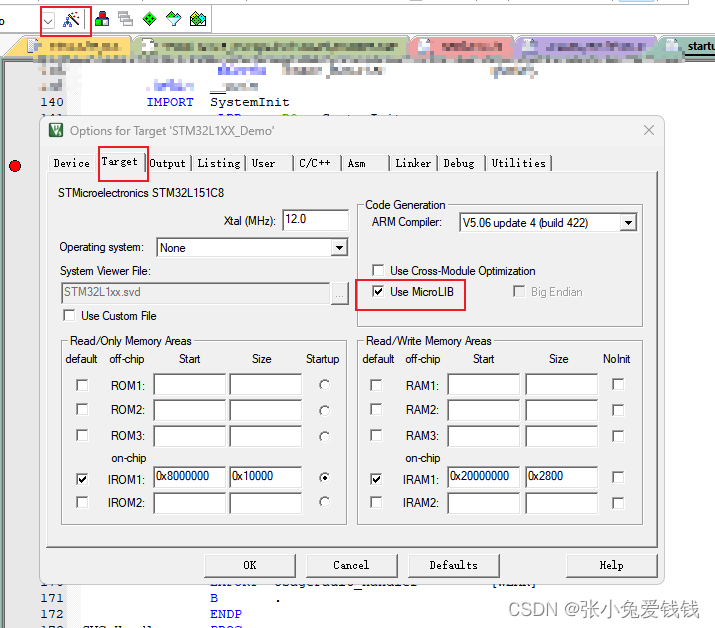Open the Manage Run-Time Environment green diamond icon
Image resolution: width=715 pixels, height=628 pixels.
[x=149, y=19]
